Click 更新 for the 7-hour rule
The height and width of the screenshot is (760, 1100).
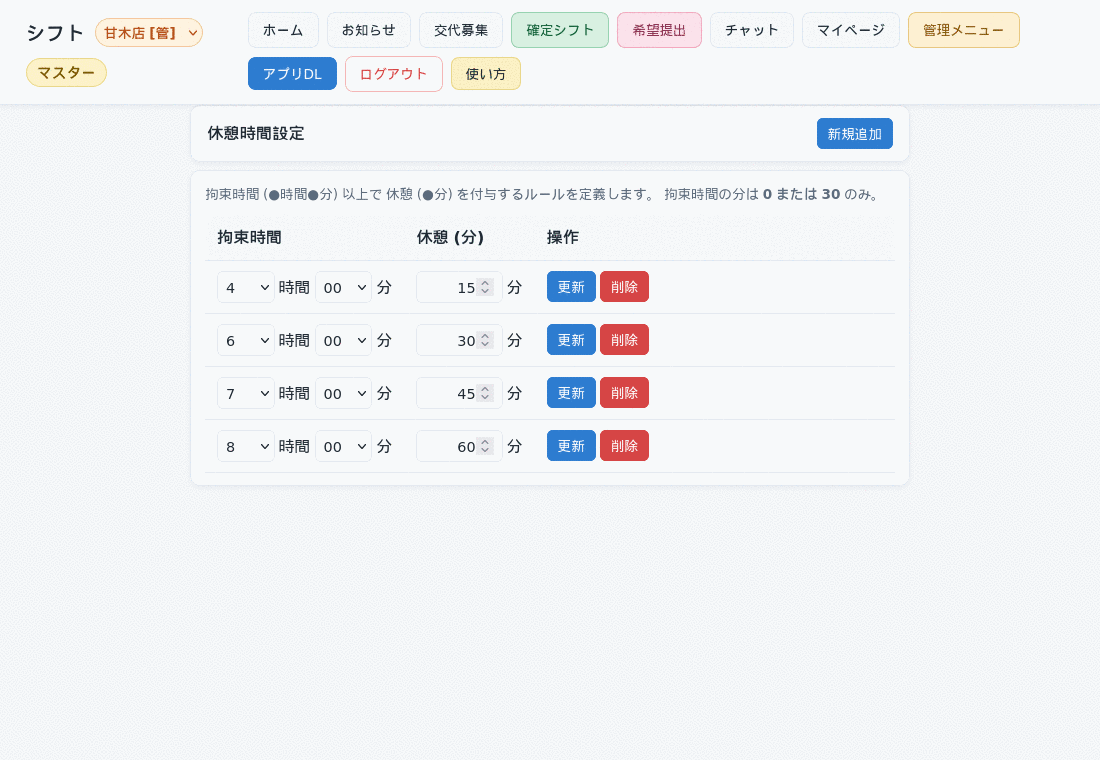pyautogui.click(x=571, y=393)
